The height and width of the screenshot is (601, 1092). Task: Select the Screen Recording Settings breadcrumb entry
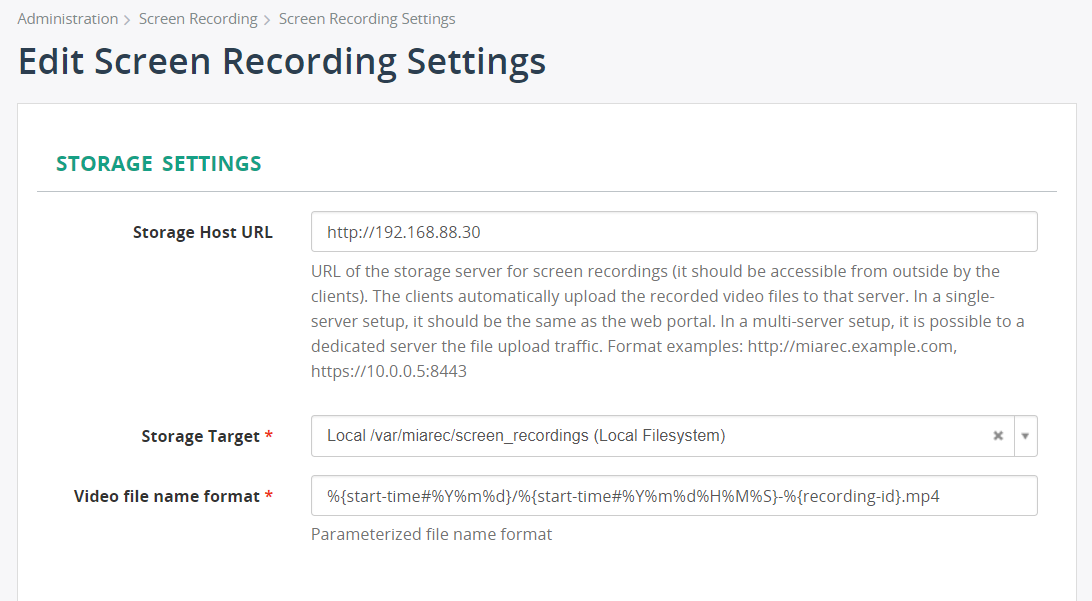tap(366, 18)
